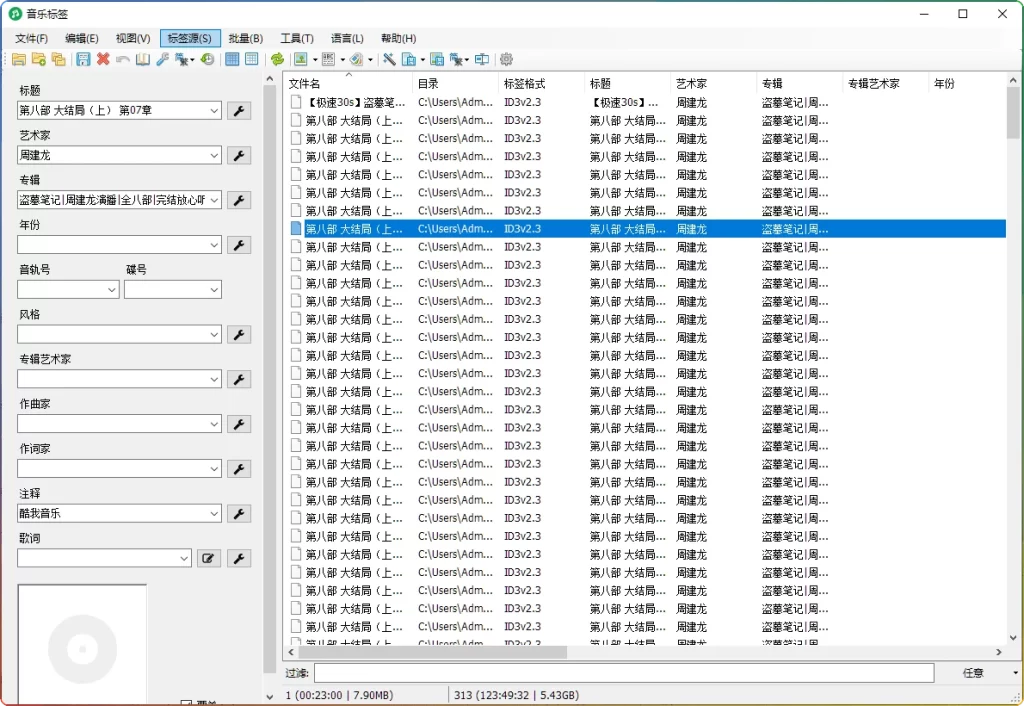Open the 标签源(S) menu
Image resolution: width=1024 pixels, height=706 pixels.
[189, 38]
